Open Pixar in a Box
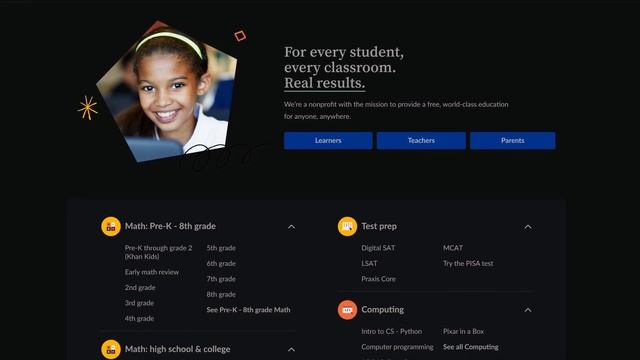The image size is (640, 360). [463, 331]
